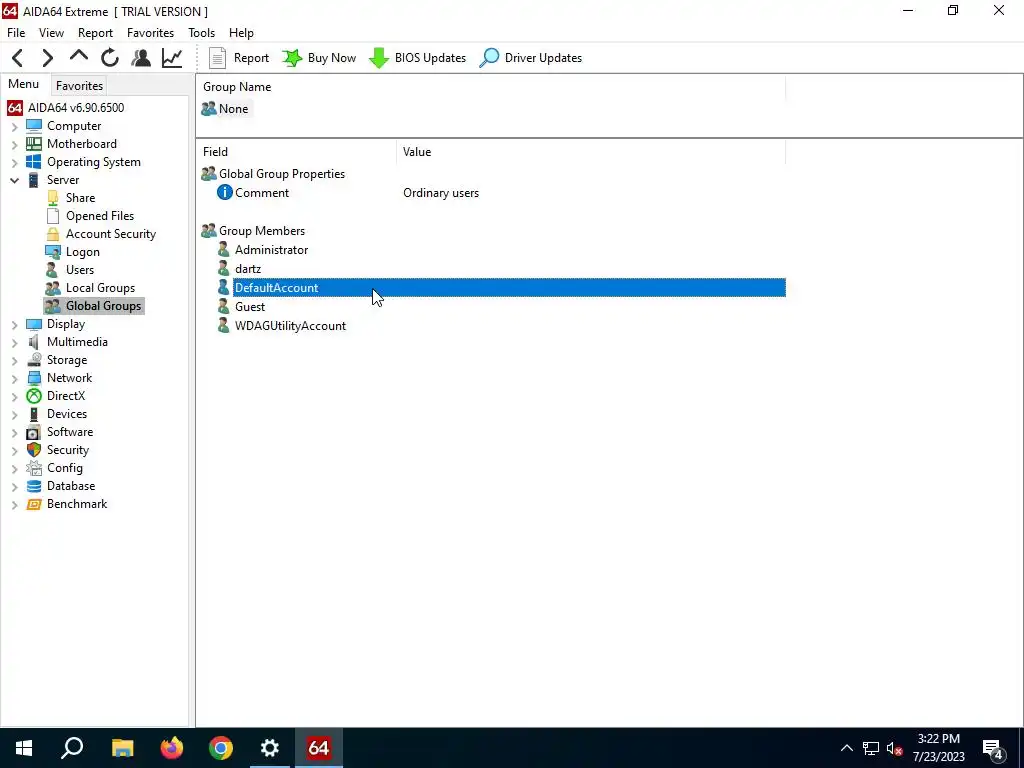This screenshot has height=768, width=1024.
Task: Click the Config gear icon
Action: pyautogui.click(x=33, y=468)
